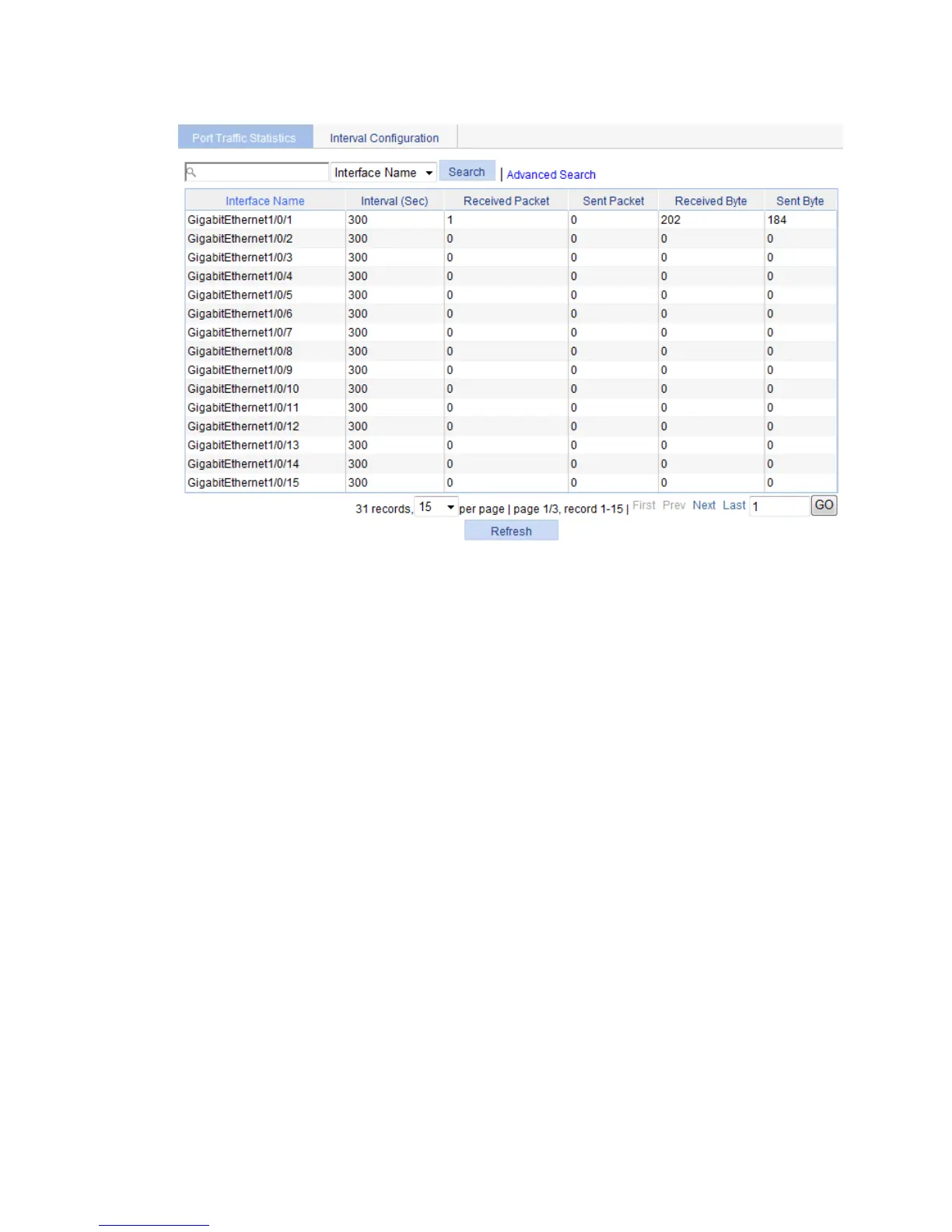Click Sent Byte value 184
The height and width of the screenshot is (1232, 952).
[x=777, y=220]
